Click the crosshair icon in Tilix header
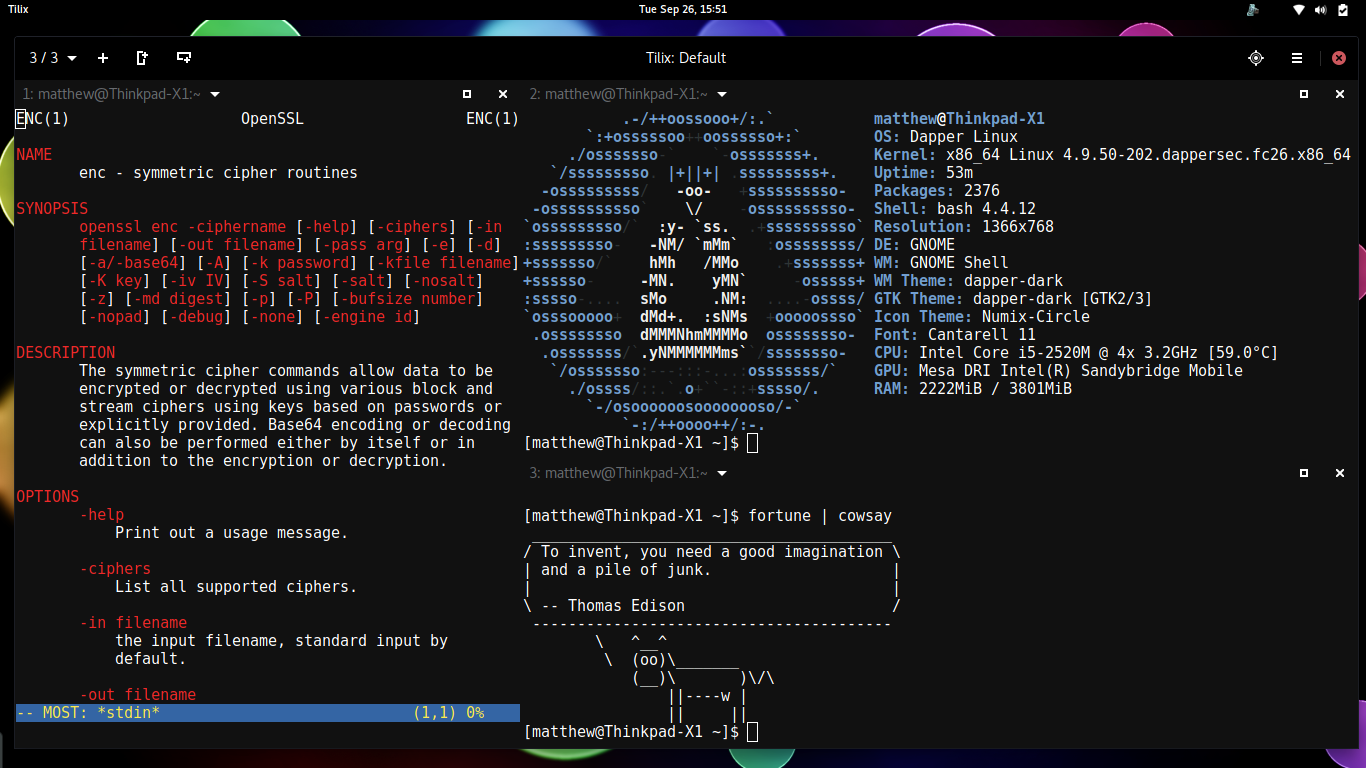The width and height of the screenshot is (1366, 768). pos(1256,58)
